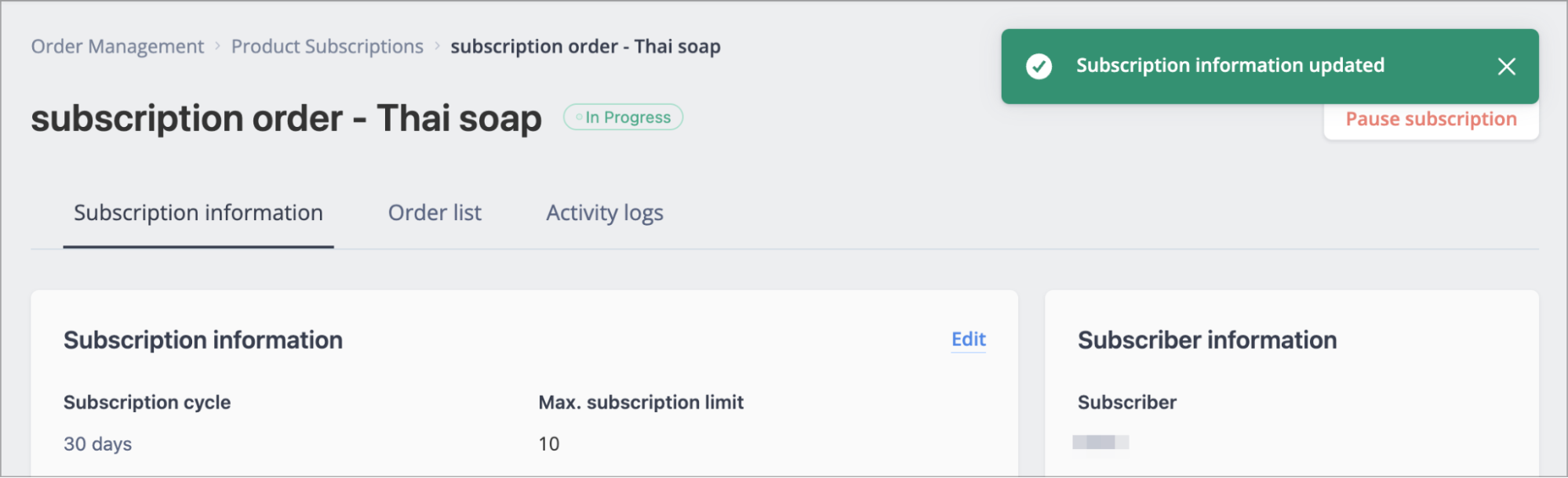Click the first breadcrumb chevron separator
The height and width of the screenshot is (478, 1568).
217,46
